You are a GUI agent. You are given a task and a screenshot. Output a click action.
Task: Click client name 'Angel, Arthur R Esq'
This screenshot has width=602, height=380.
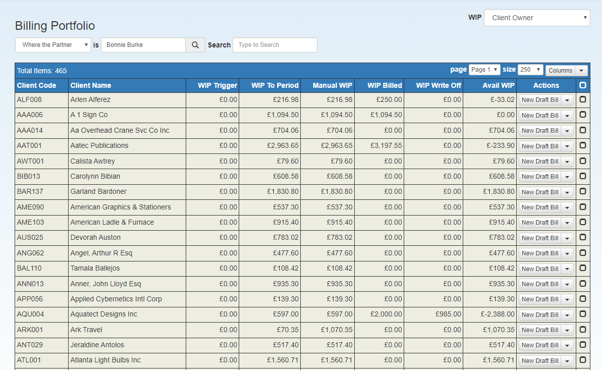point(101,253)
